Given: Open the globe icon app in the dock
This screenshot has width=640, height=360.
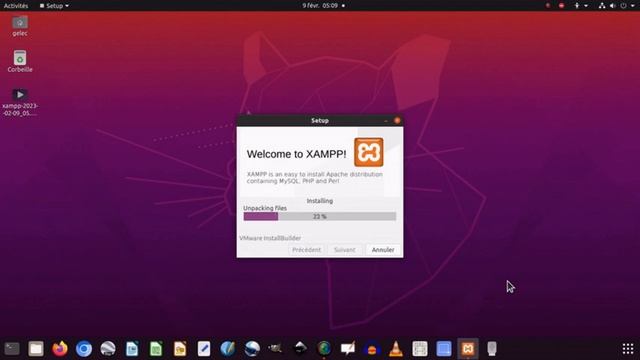Looking at the screenshot, I should tap(324, 349).
